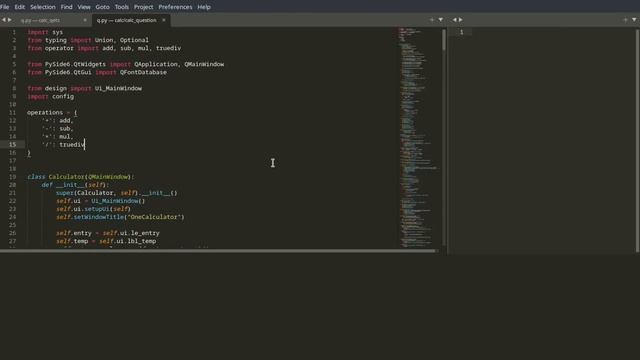This screenshot has width=640, height=360.
Task: Click 'self.ui.le_entry' on line 26
Action: click(x=131, y=233)
